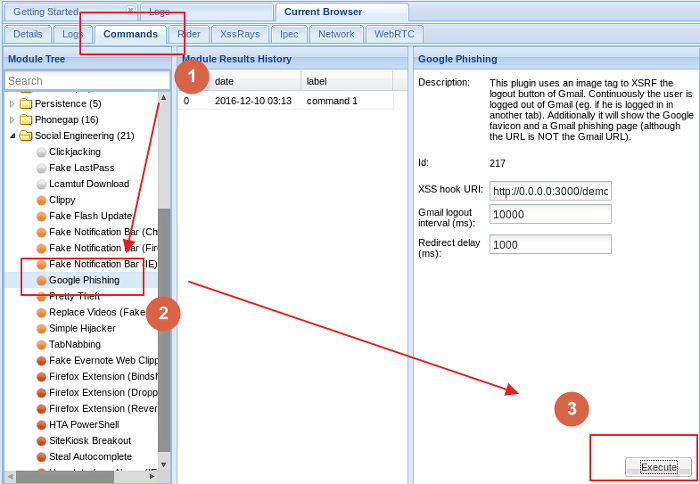Click the "2016-12-10 03:13" date cell

[253, 101]
